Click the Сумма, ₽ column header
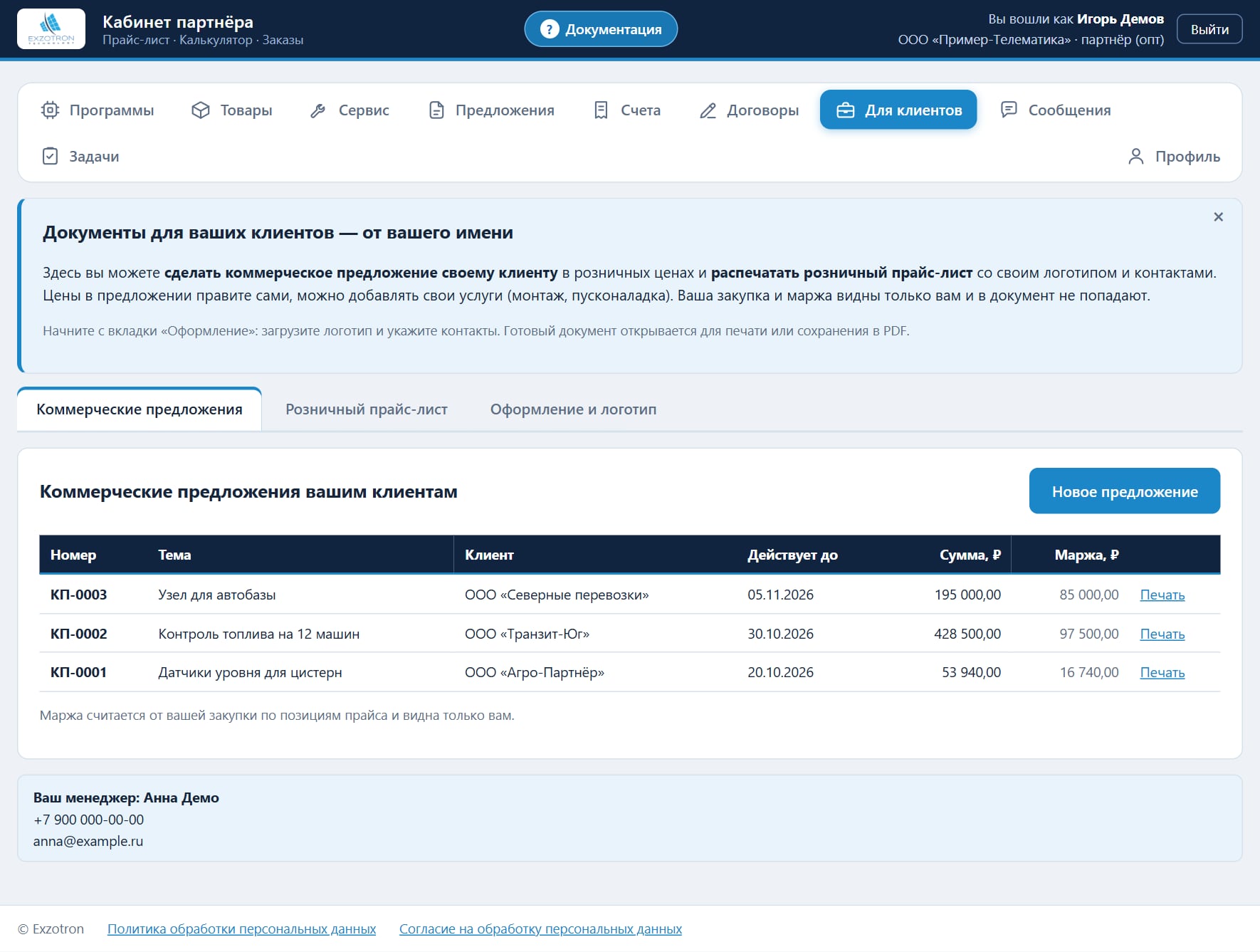The width and height of the screenshot is (1260, 952). [970, 555]
